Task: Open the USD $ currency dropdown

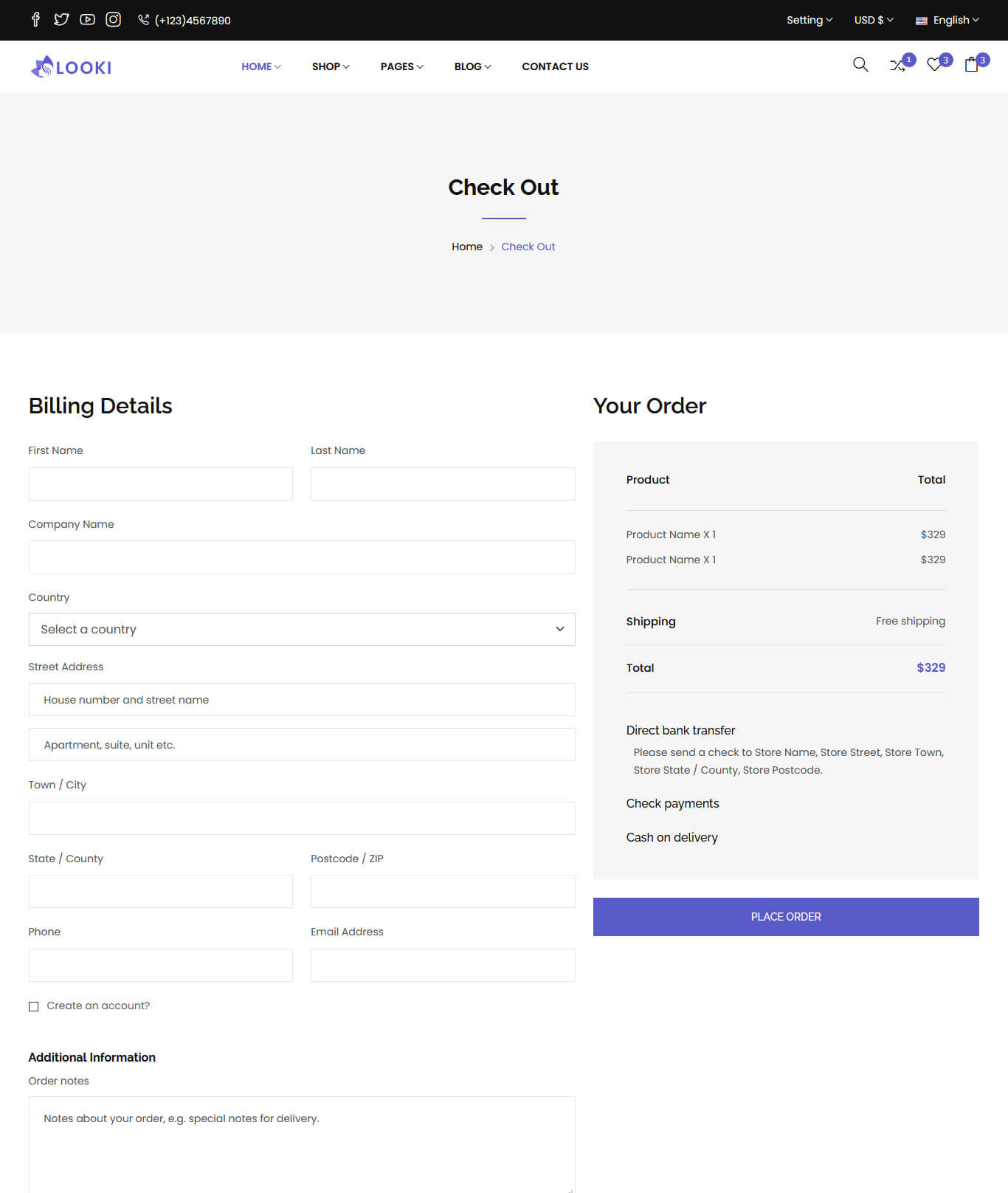Action: click(x=873, y=20)
